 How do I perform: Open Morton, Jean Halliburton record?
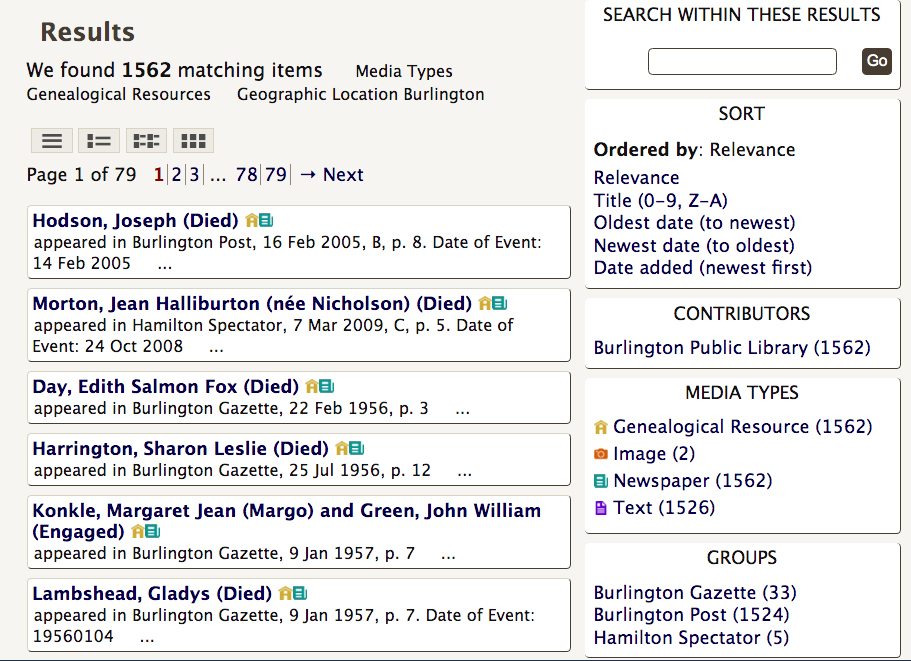[x=251, y=304]
